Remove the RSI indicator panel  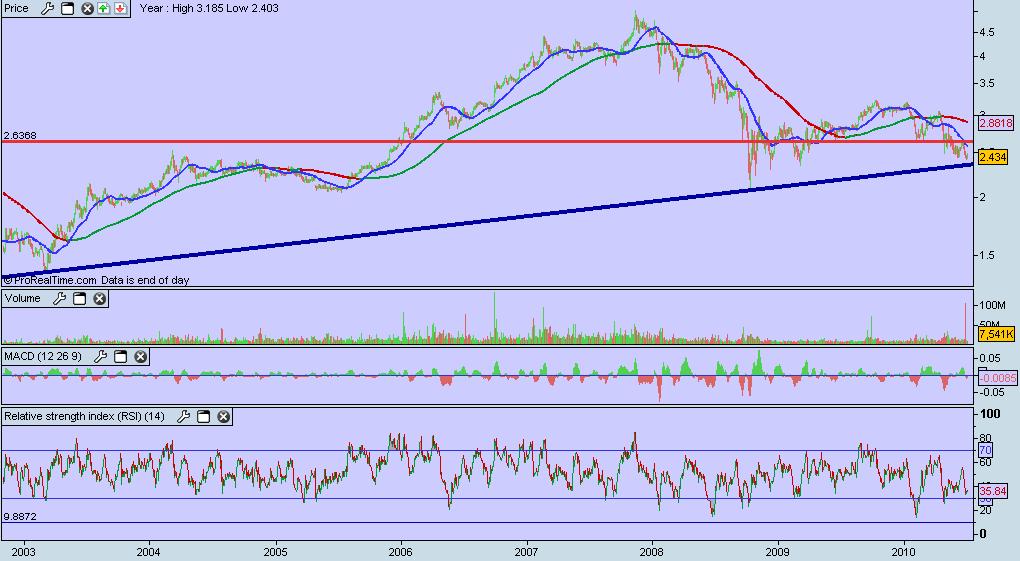pyautogui.click(x=224, y=417)
